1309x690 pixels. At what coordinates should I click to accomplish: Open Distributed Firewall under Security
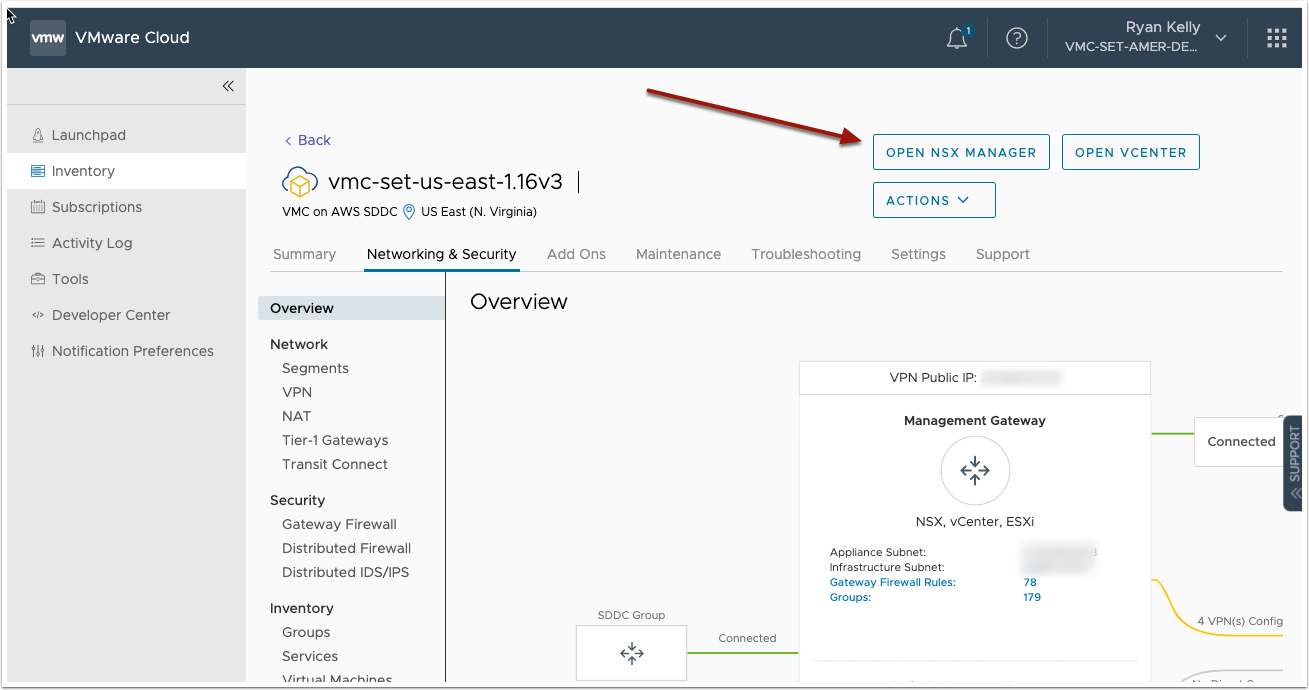click(x=346, y=548)
